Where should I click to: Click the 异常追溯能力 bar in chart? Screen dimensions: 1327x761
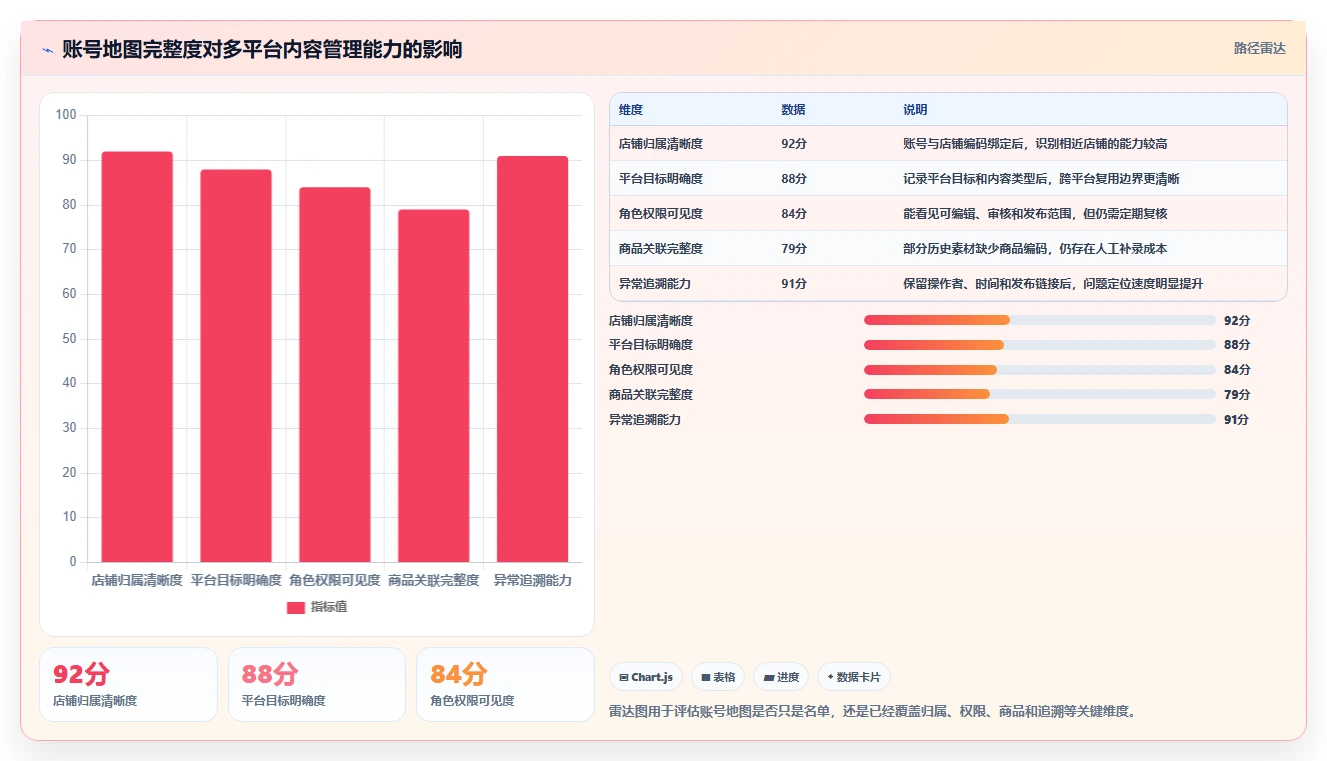point(532,359)
